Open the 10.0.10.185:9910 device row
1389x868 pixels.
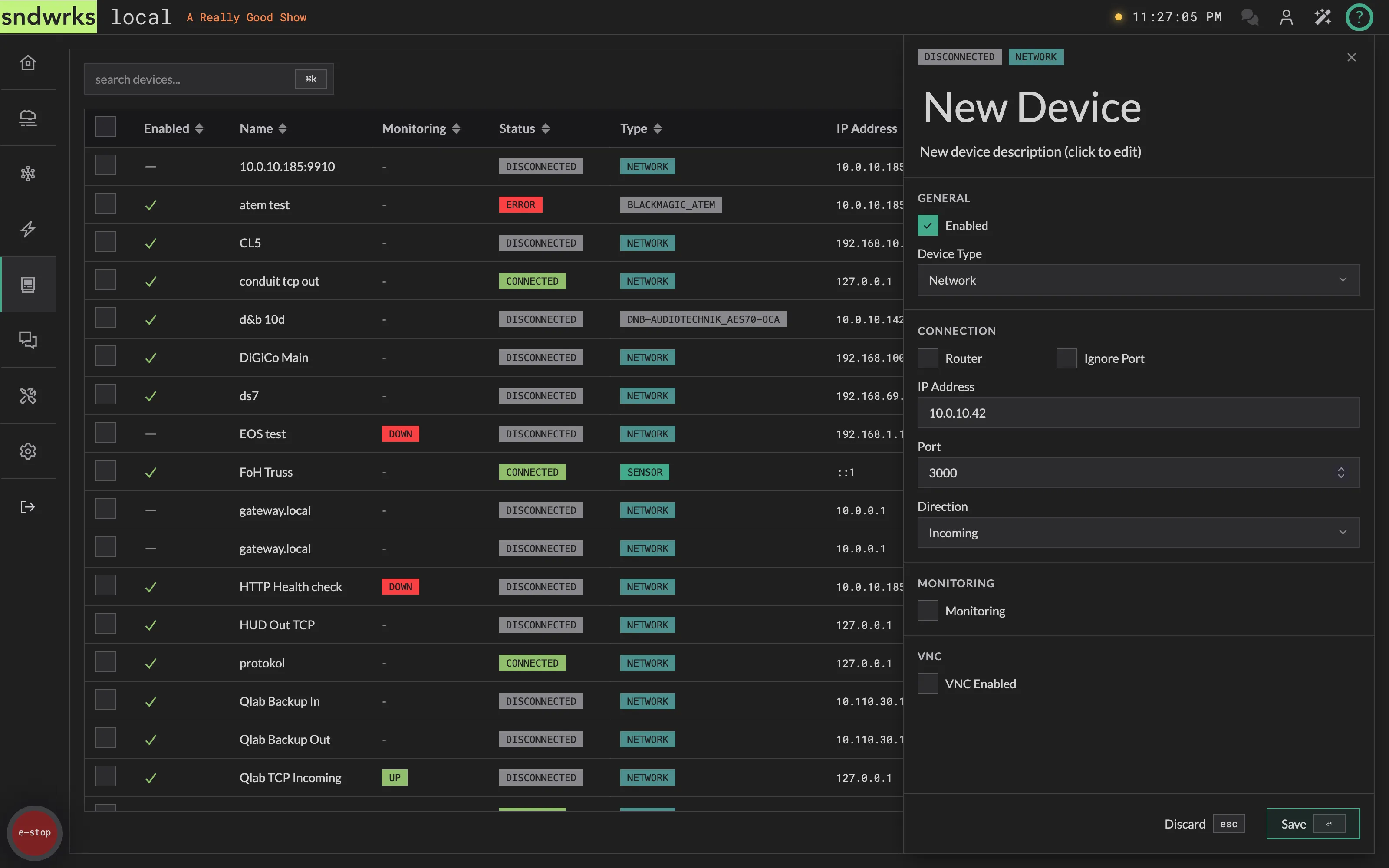coord(494,167)
